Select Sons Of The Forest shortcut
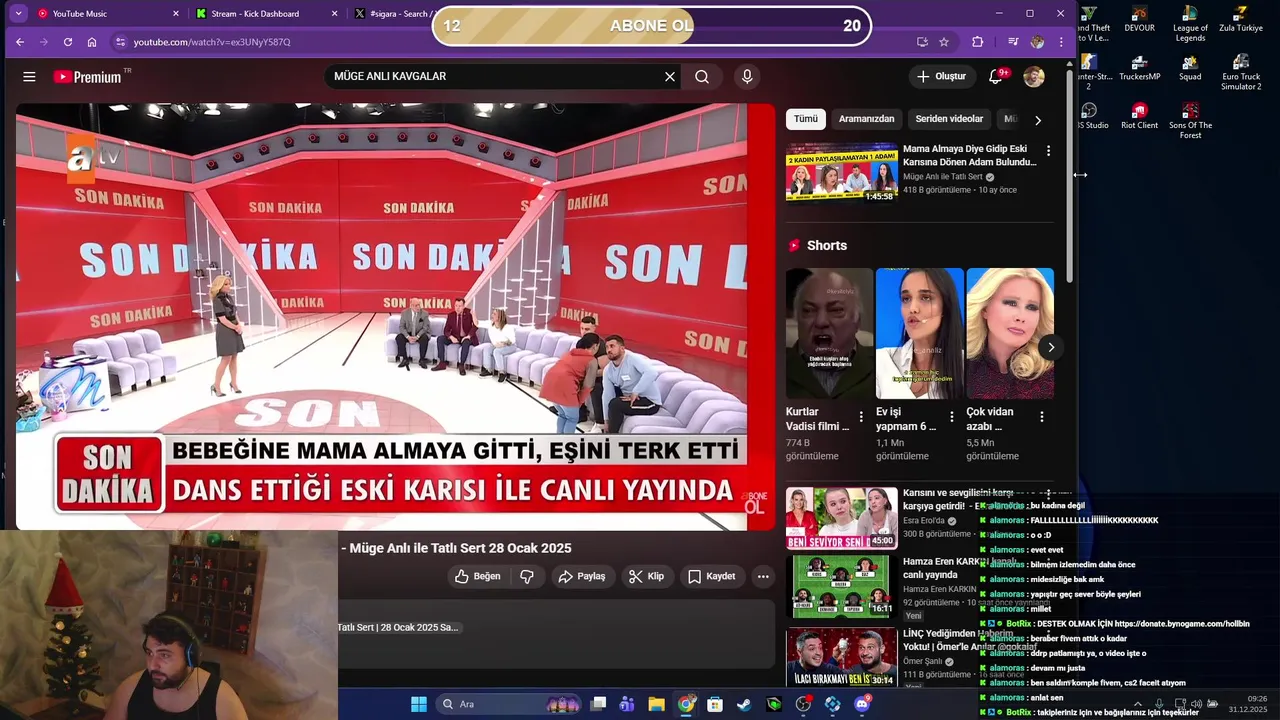 click(x=1190, y=121)
